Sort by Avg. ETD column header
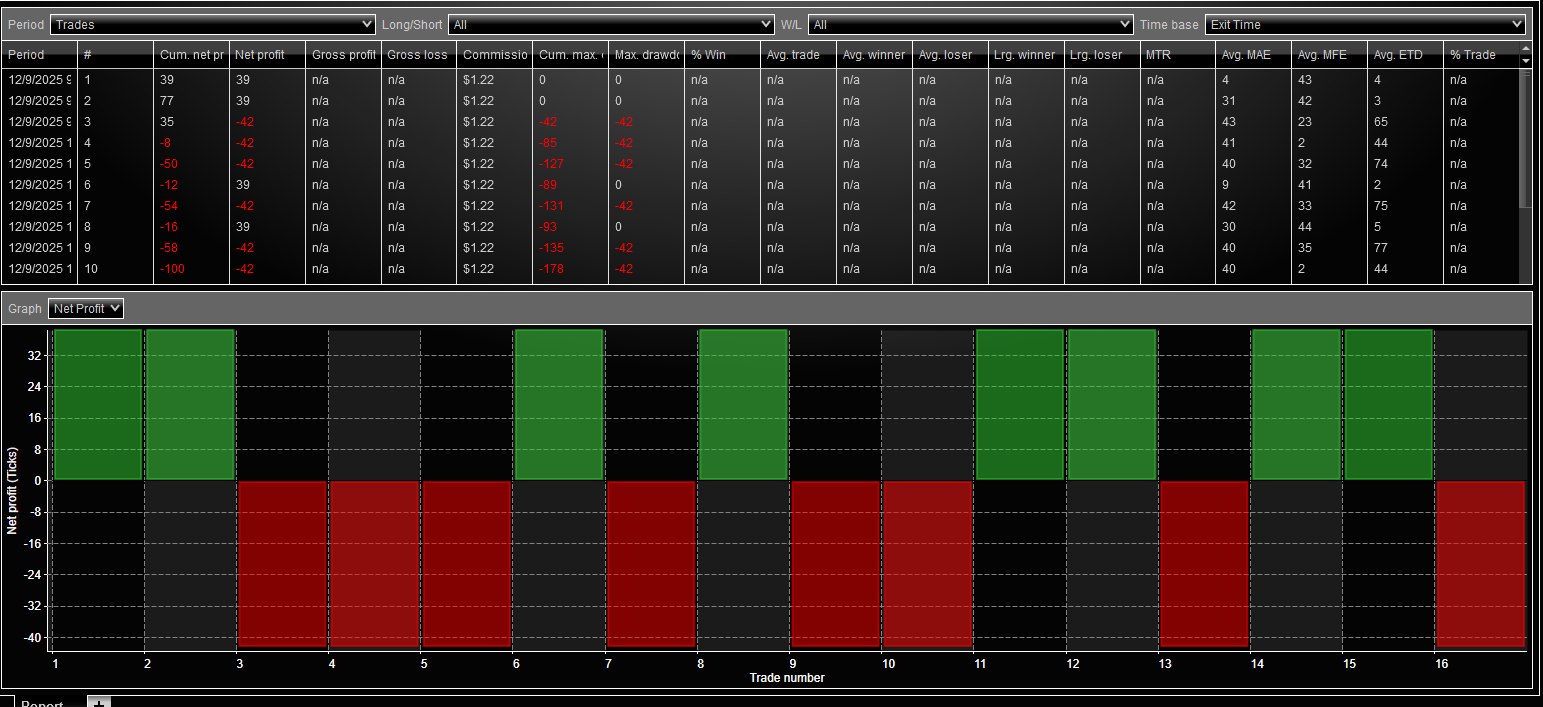This screenshot has height=707, width=1543. (1405, 55)
